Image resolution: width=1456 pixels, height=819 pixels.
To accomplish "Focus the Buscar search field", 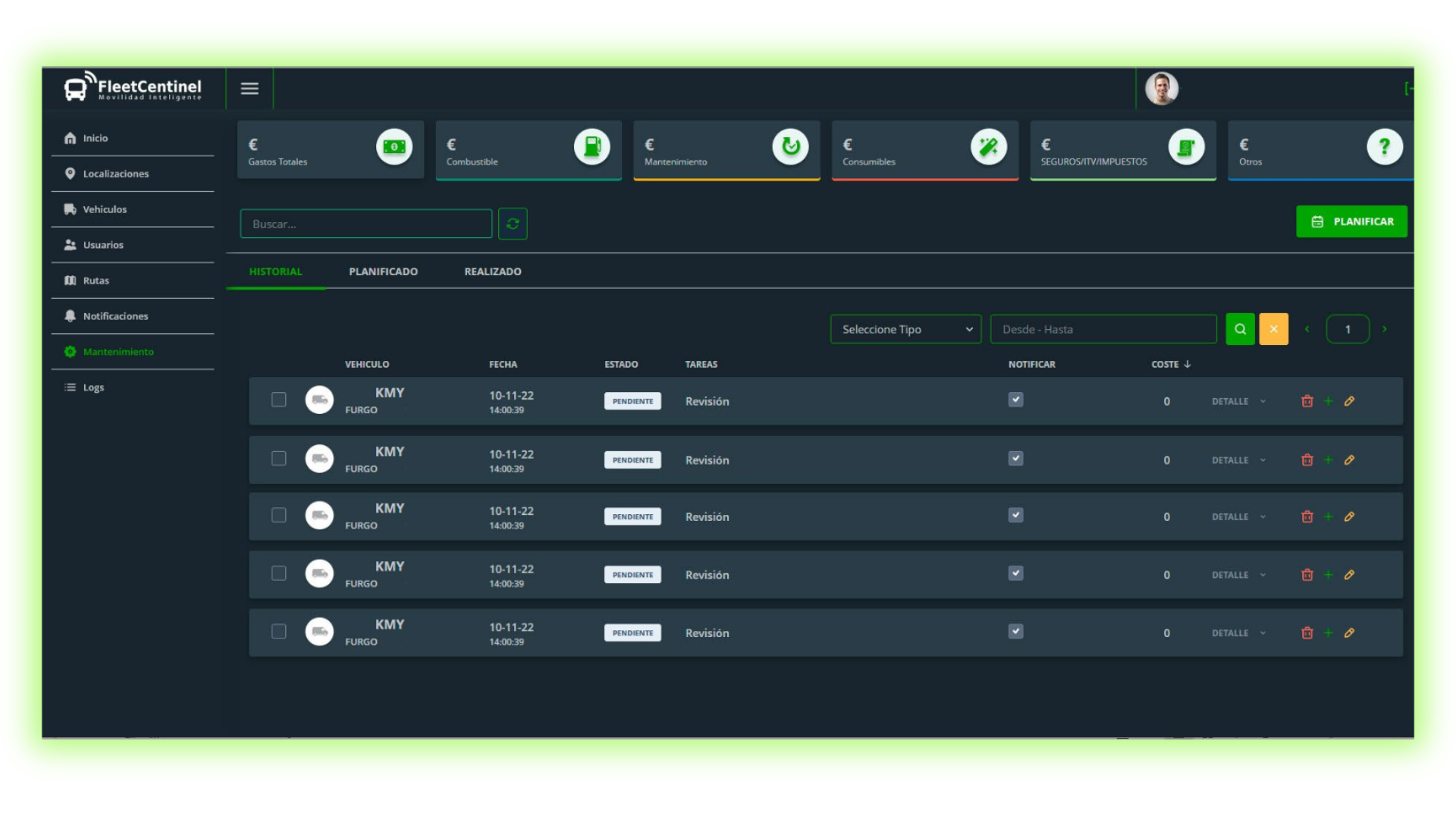I will (366, 224).
